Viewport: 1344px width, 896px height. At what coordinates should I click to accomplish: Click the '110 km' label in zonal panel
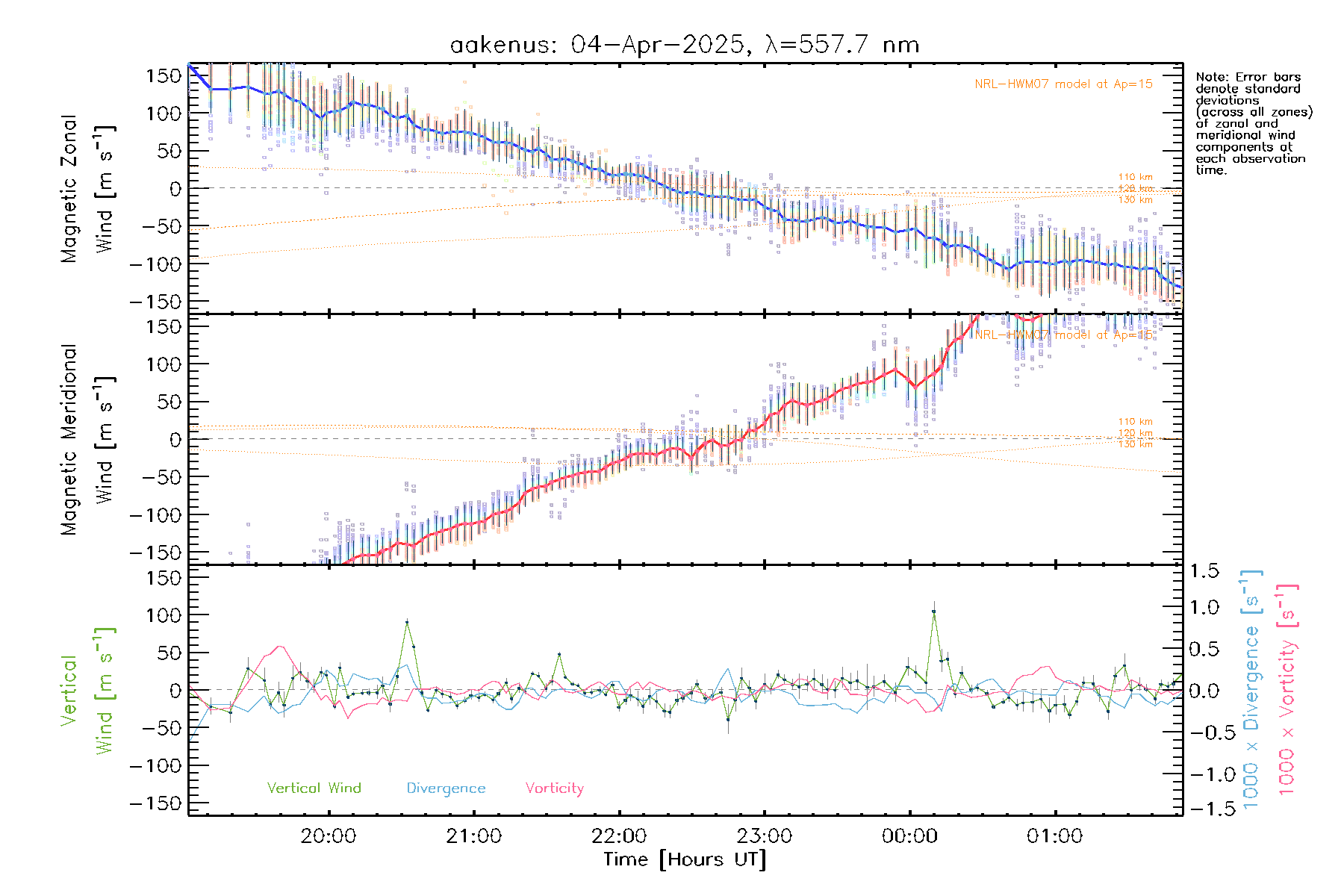click(1135, 178)
